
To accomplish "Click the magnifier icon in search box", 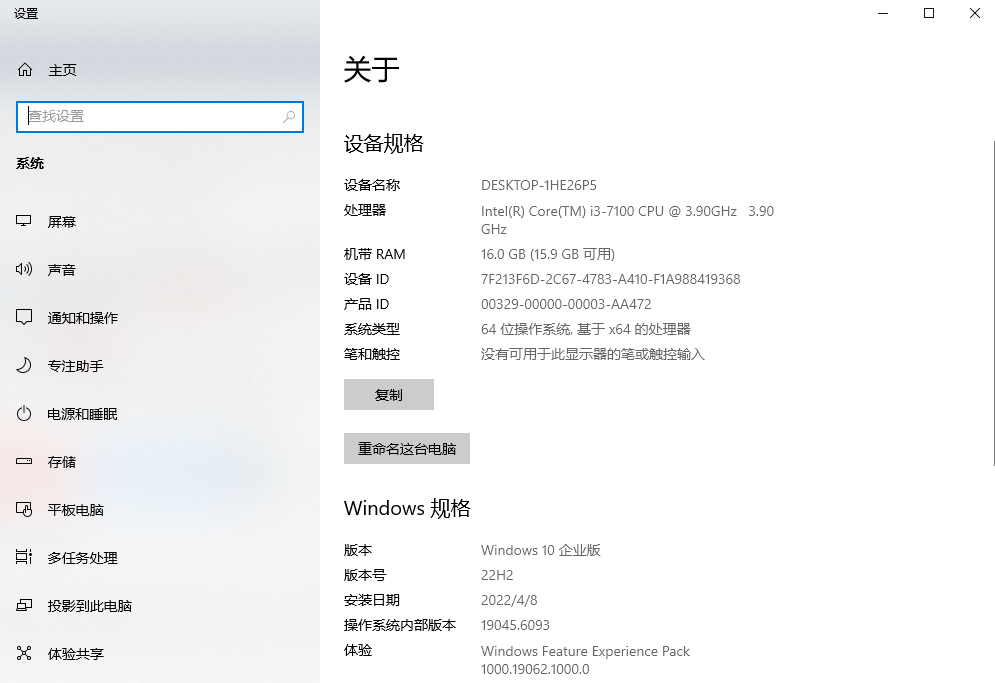I will coord(290,117).
